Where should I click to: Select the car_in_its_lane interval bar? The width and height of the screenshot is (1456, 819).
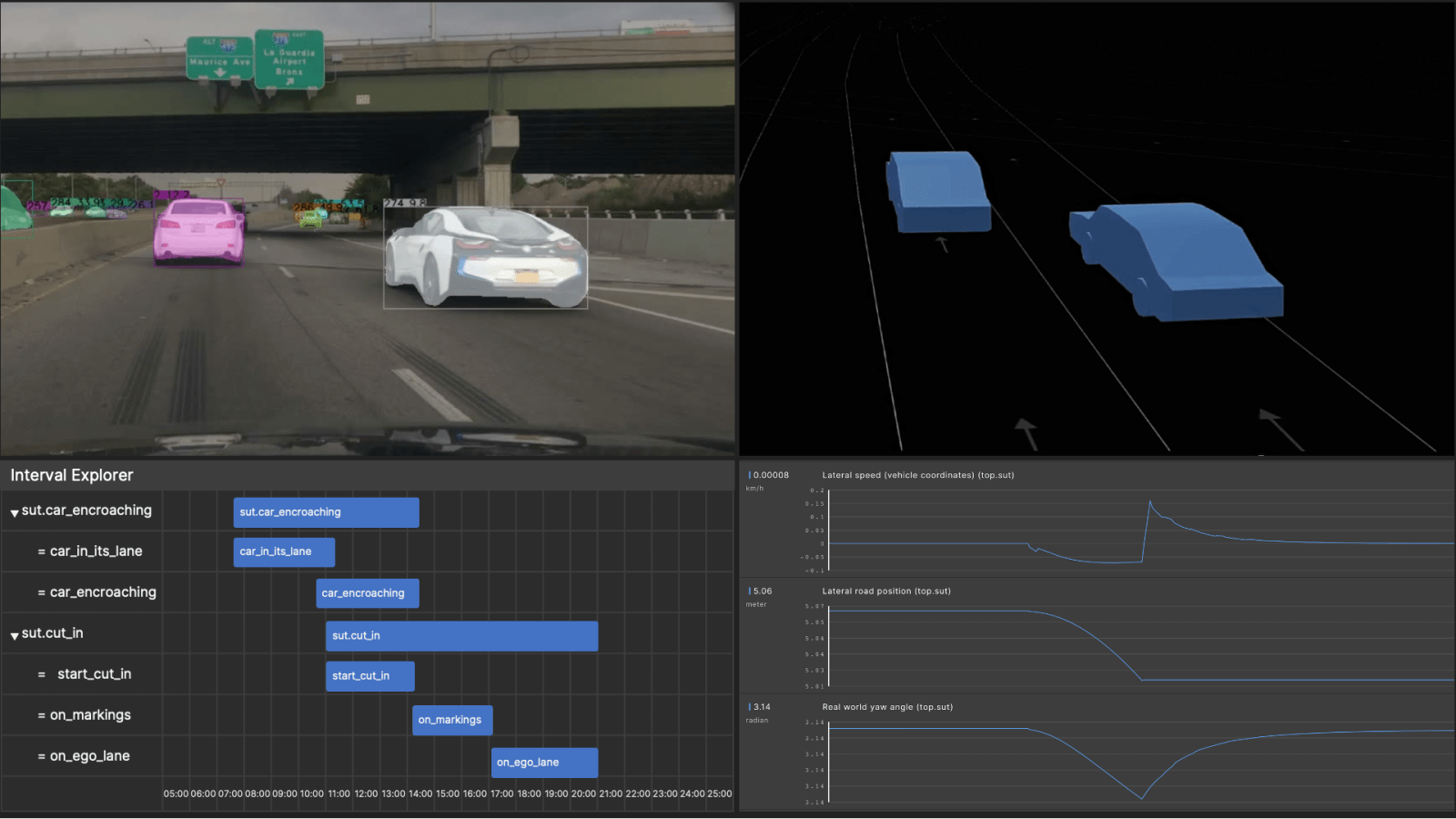[284, 551]
